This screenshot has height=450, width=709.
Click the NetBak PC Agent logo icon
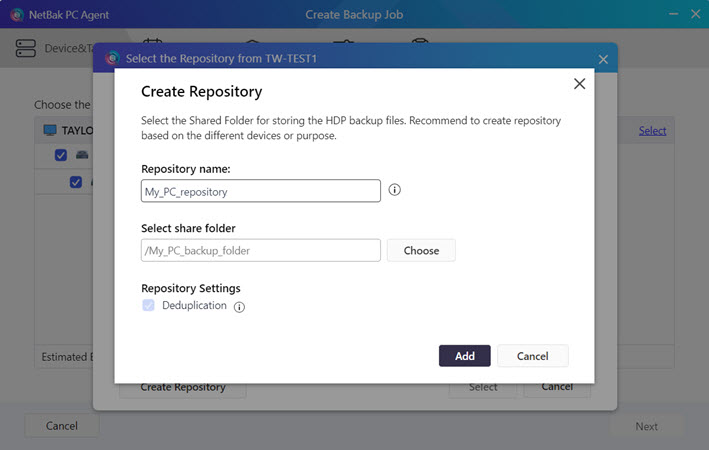coord(17,15)
